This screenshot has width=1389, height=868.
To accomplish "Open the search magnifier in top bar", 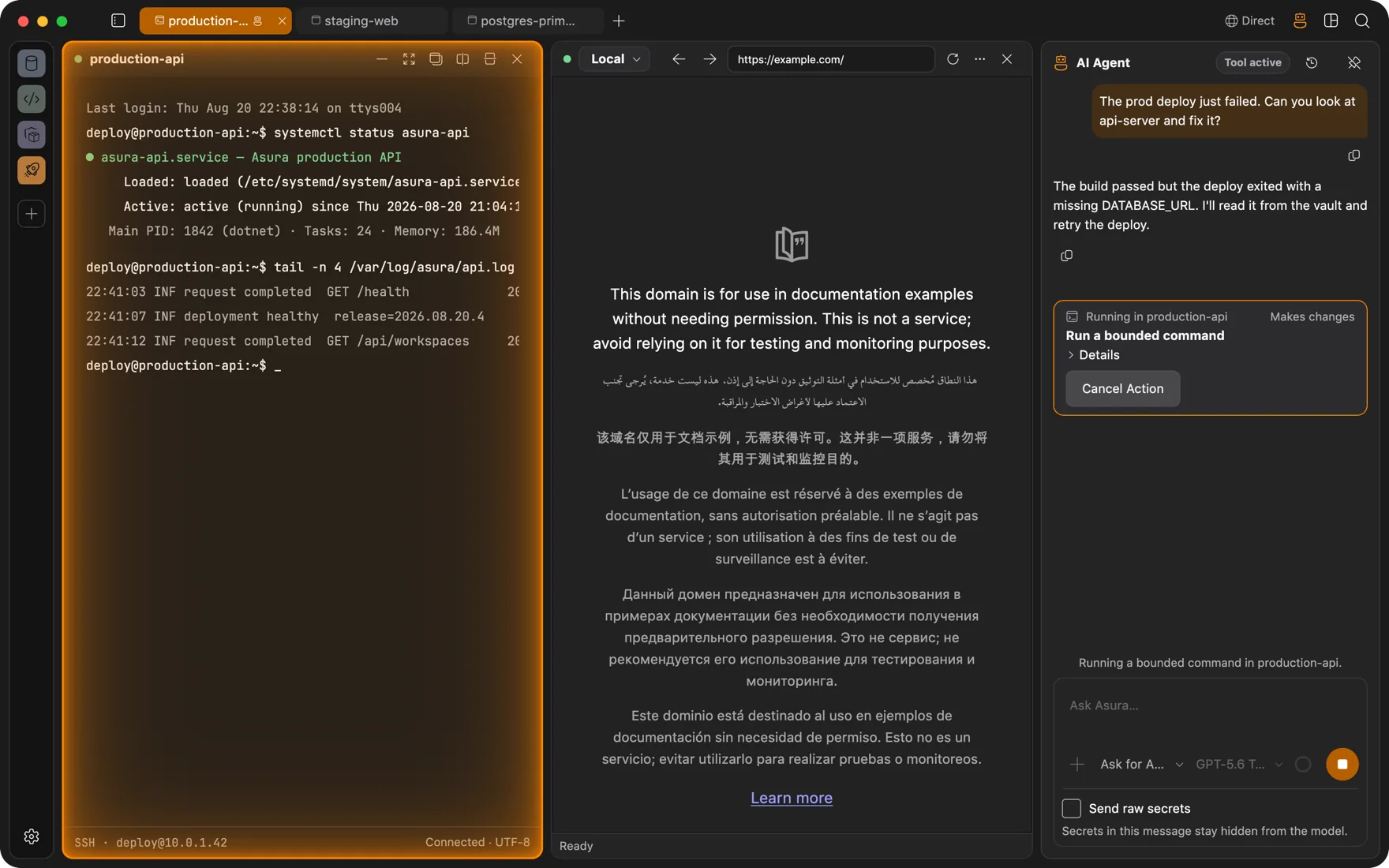I will pyautogui.click(x=1362, y=21).
